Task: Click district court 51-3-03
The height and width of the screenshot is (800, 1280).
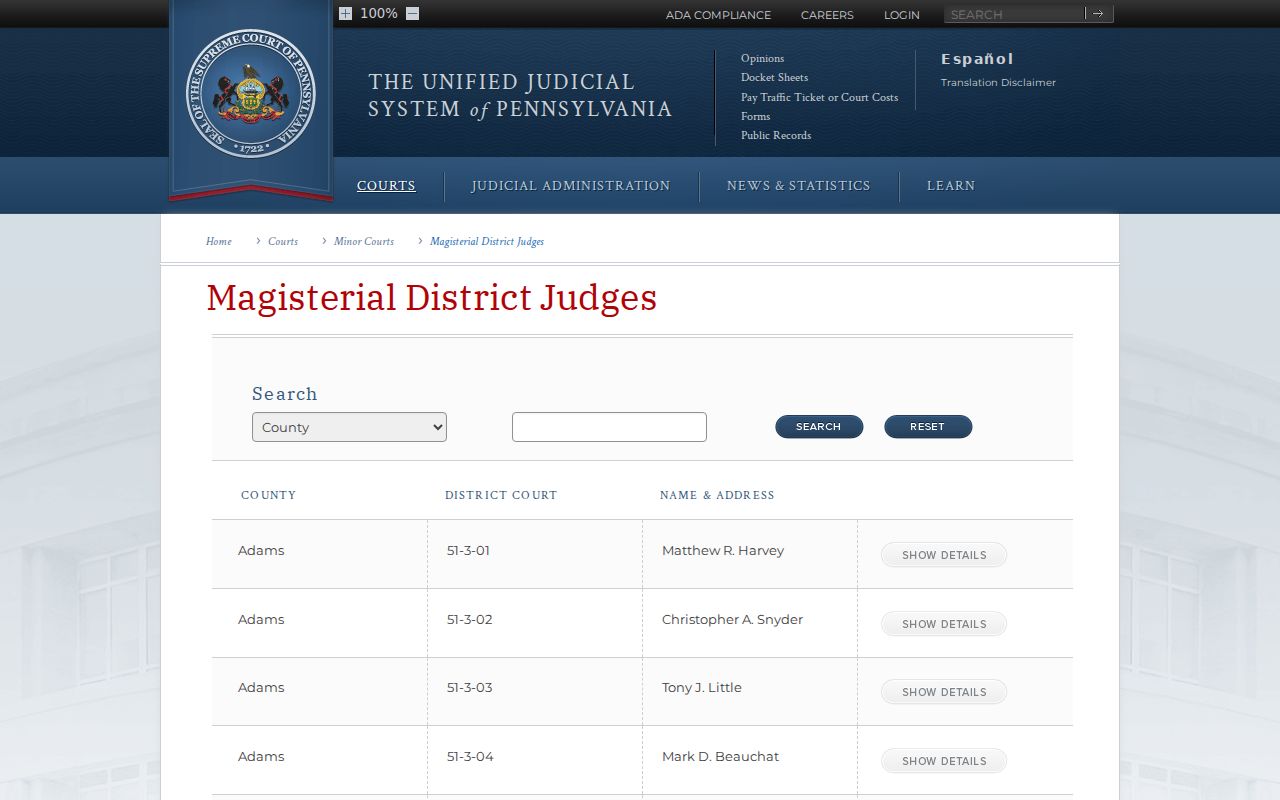Action: coord(470,687)
